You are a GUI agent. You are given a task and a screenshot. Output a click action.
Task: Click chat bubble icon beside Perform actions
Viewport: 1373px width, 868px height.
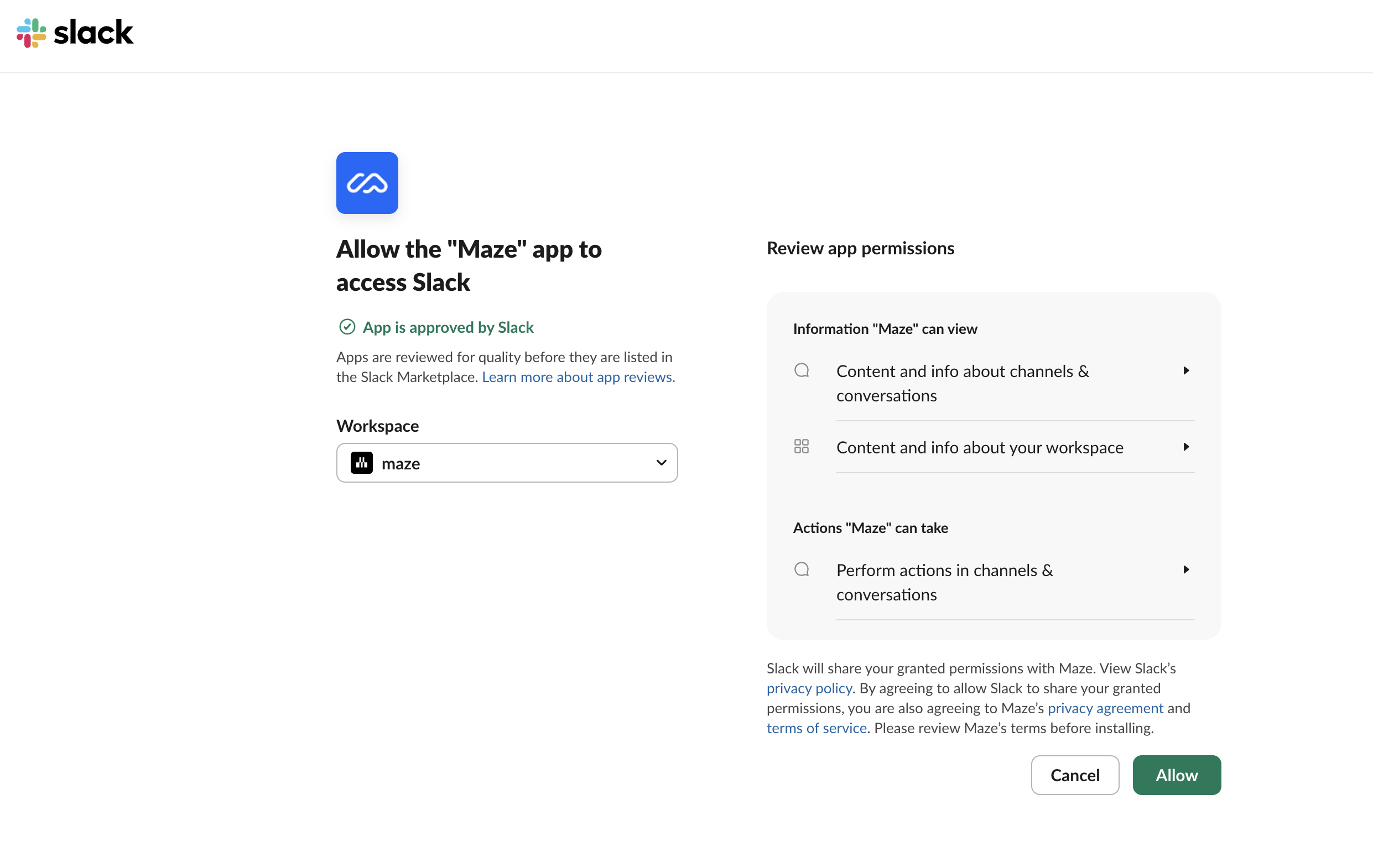801,569
